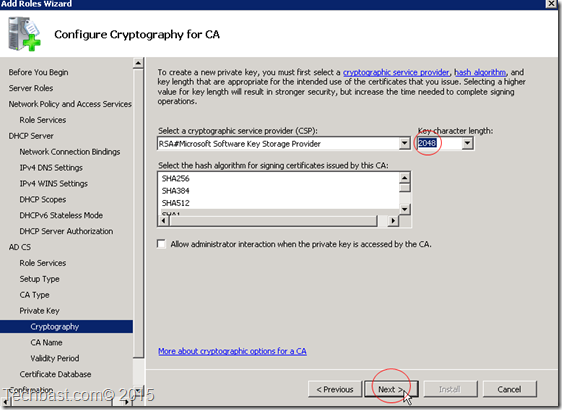
Task: Click hash list scroll right arrow
Action: pyautogui.click(x=393, y=221)
